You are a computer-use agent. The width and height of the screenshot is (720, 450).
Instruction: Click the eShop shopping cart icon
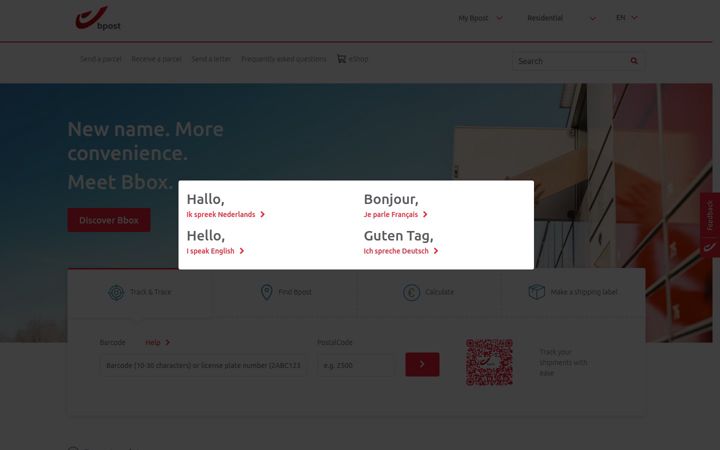pyautogui.click(x=341, y=58)
